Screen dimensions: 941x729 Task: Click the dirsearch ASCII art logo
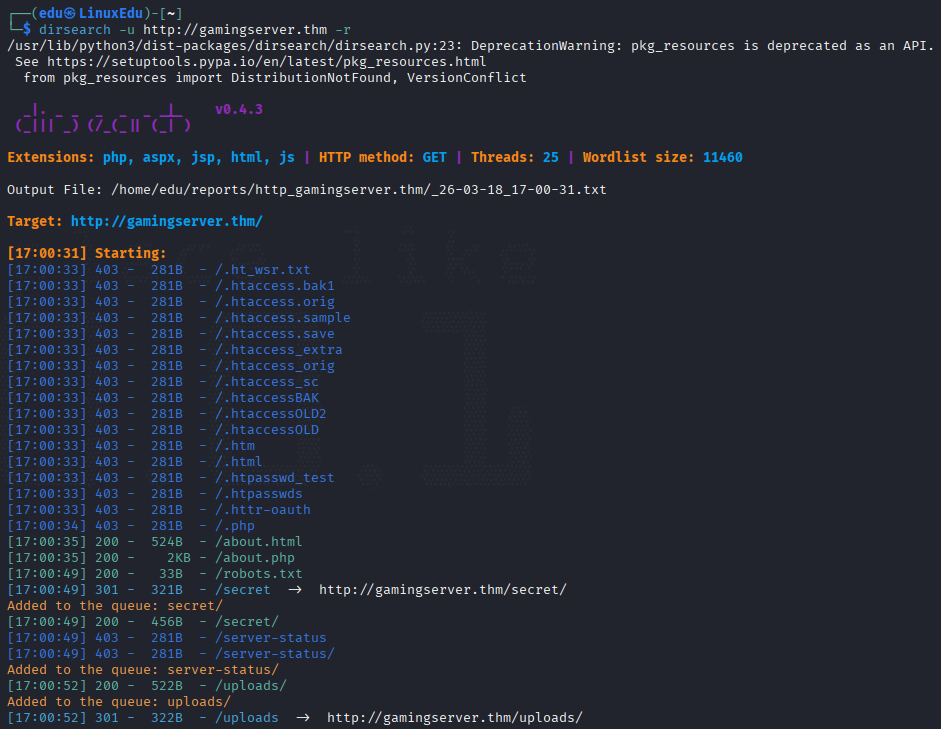point(103,118)
